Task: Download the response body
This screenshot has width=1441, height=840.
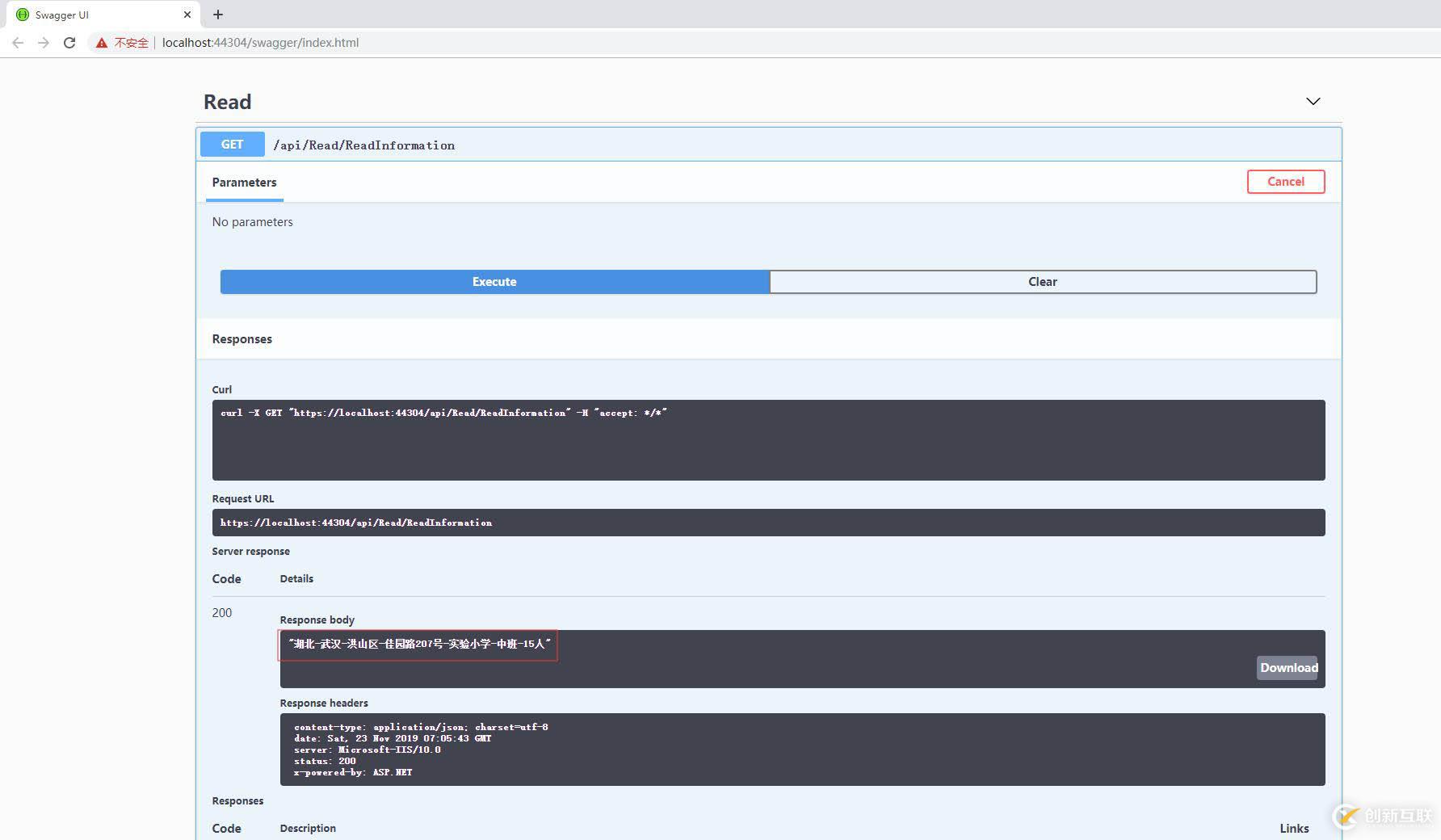Action: pyautogui.click(x=1288, y=668)
